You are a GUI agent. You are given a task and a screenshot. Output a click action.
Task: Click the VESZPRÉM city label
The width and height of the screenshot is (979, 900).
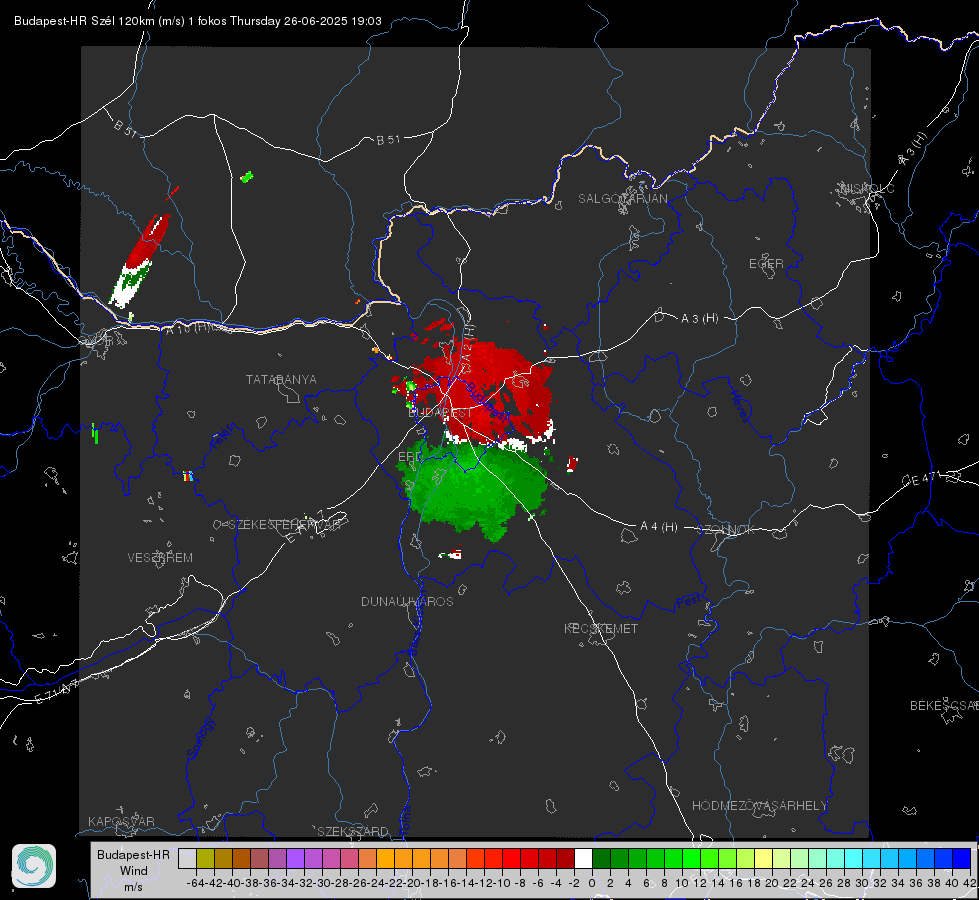pos(160,558)
